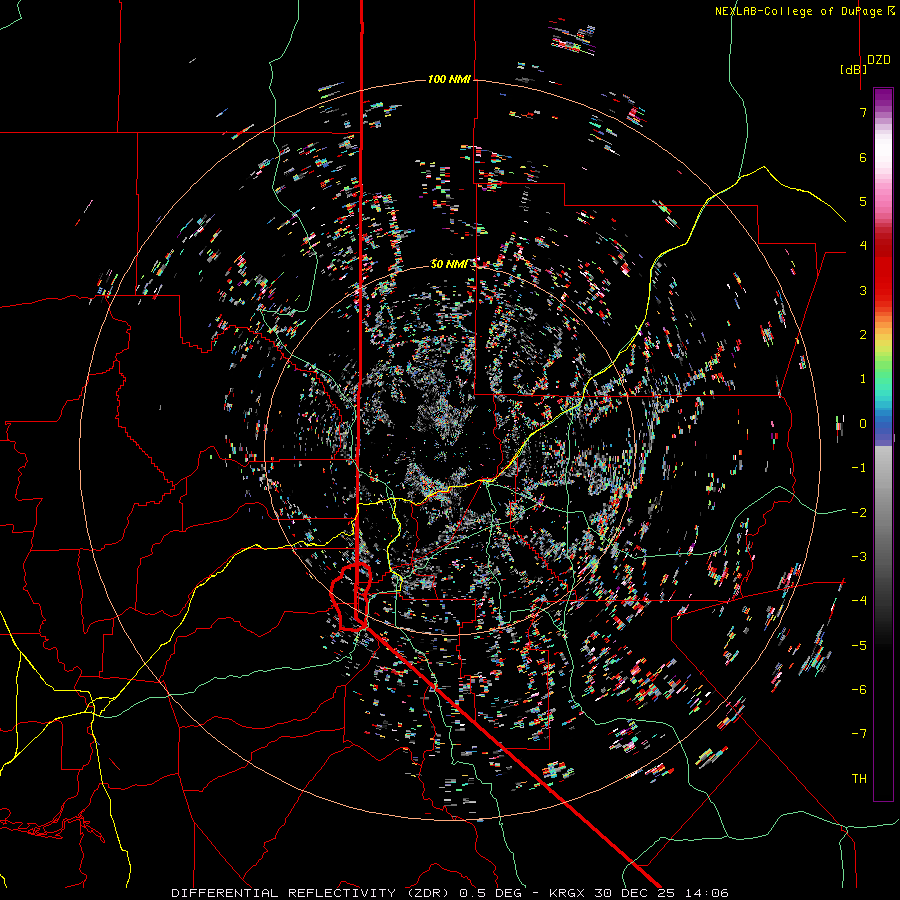Click the -5 dB tick on color scale
Screen dimensions: 900x900
click(x=859, y=645)
